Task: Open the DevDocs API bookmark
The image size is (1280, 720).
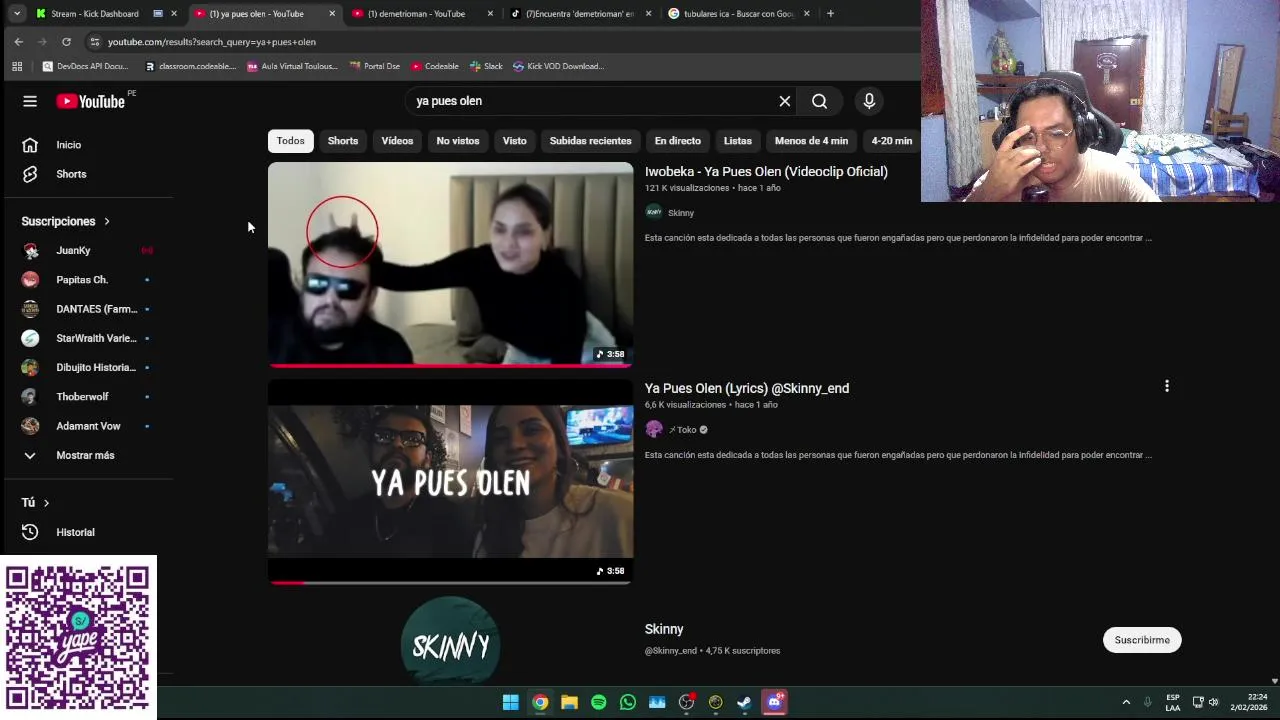Action: point(85,66)
